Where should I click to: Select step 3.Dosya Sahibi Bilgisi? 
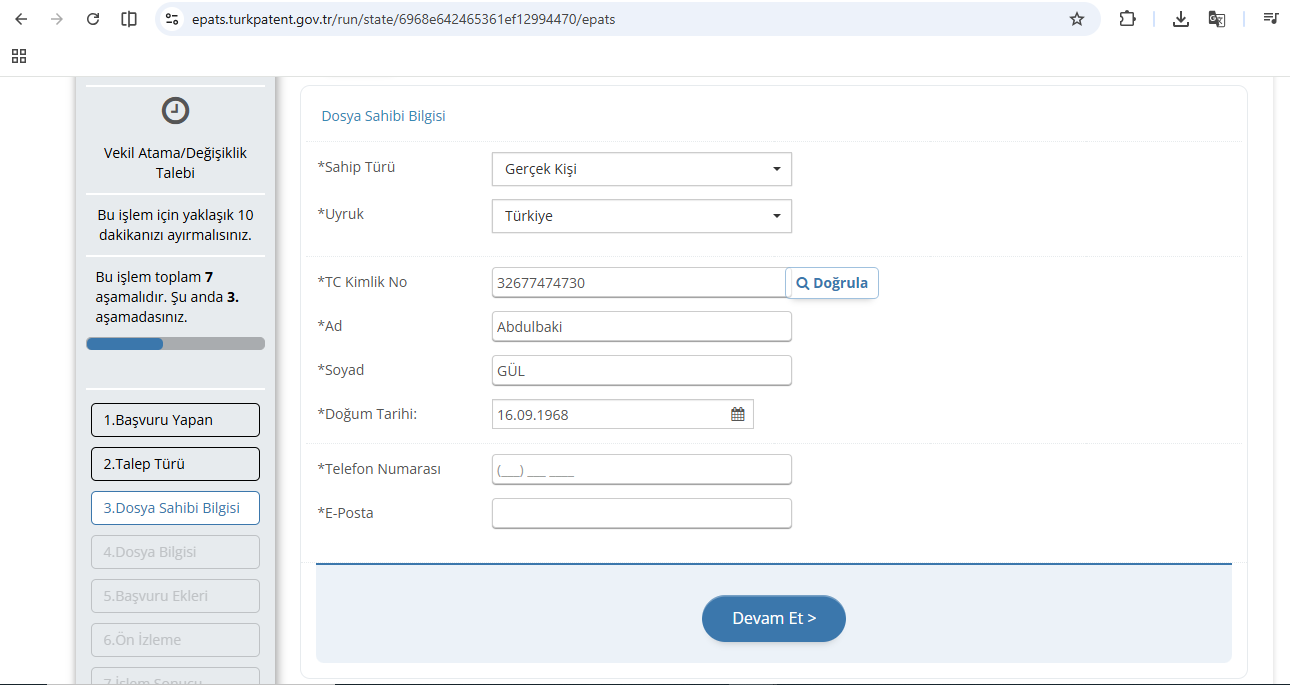[175, 508]
